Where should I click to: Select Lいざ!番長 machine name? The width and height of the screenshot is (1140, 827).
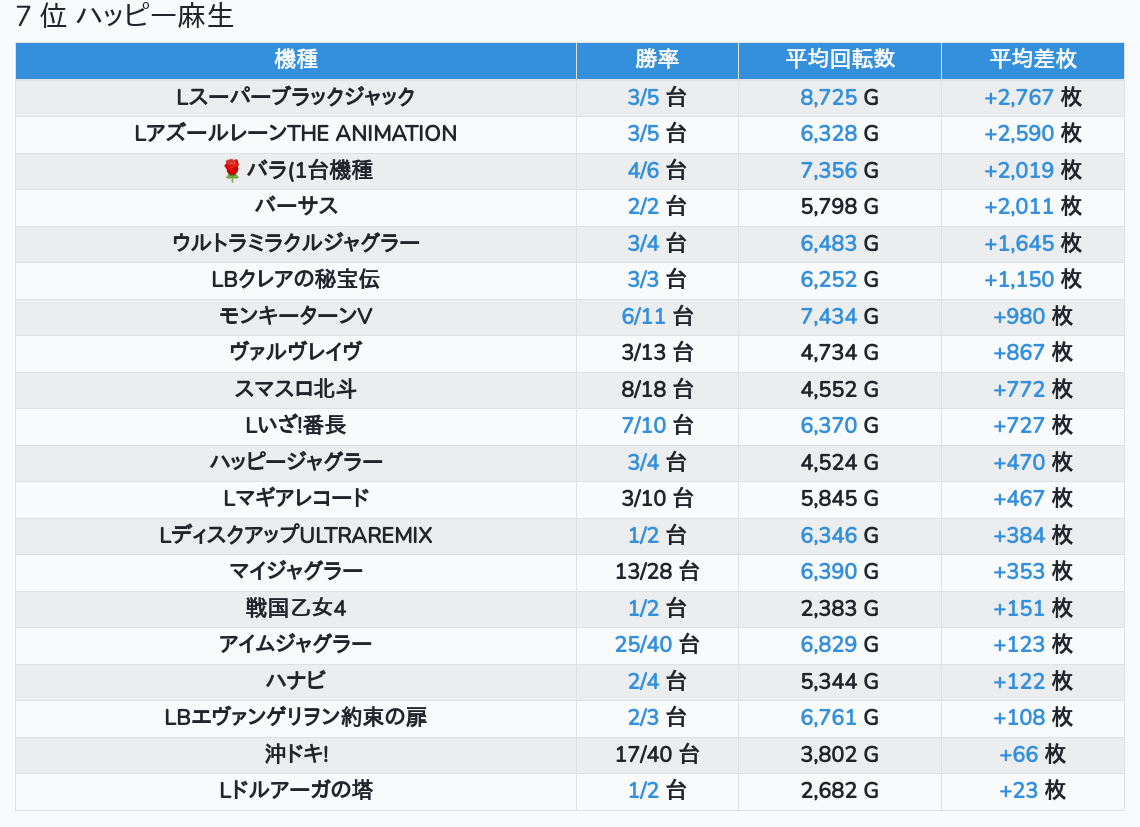[x=296, y=426]
